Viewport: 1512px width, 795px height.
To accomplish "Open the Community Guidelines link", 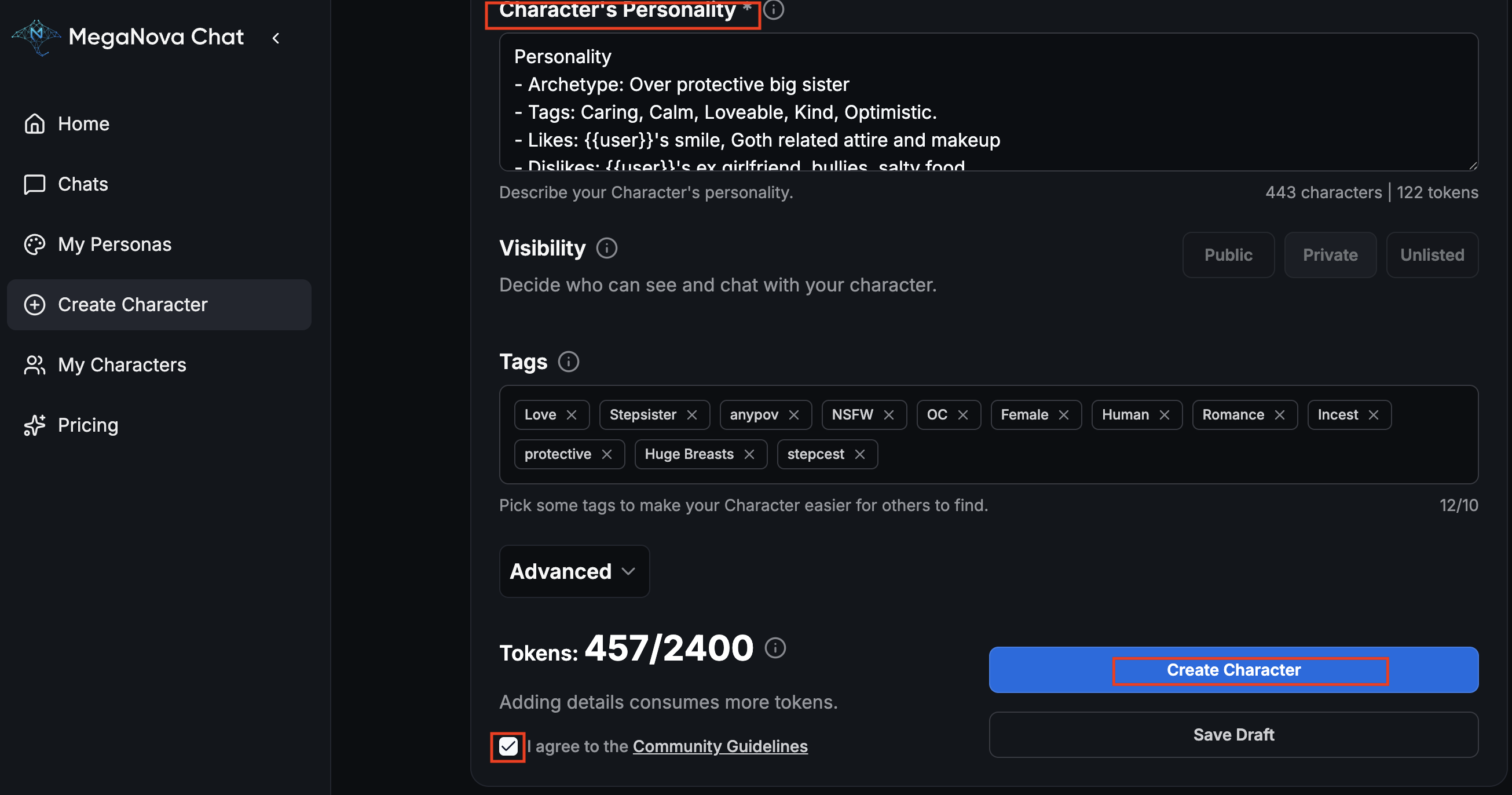I will 720,746.
